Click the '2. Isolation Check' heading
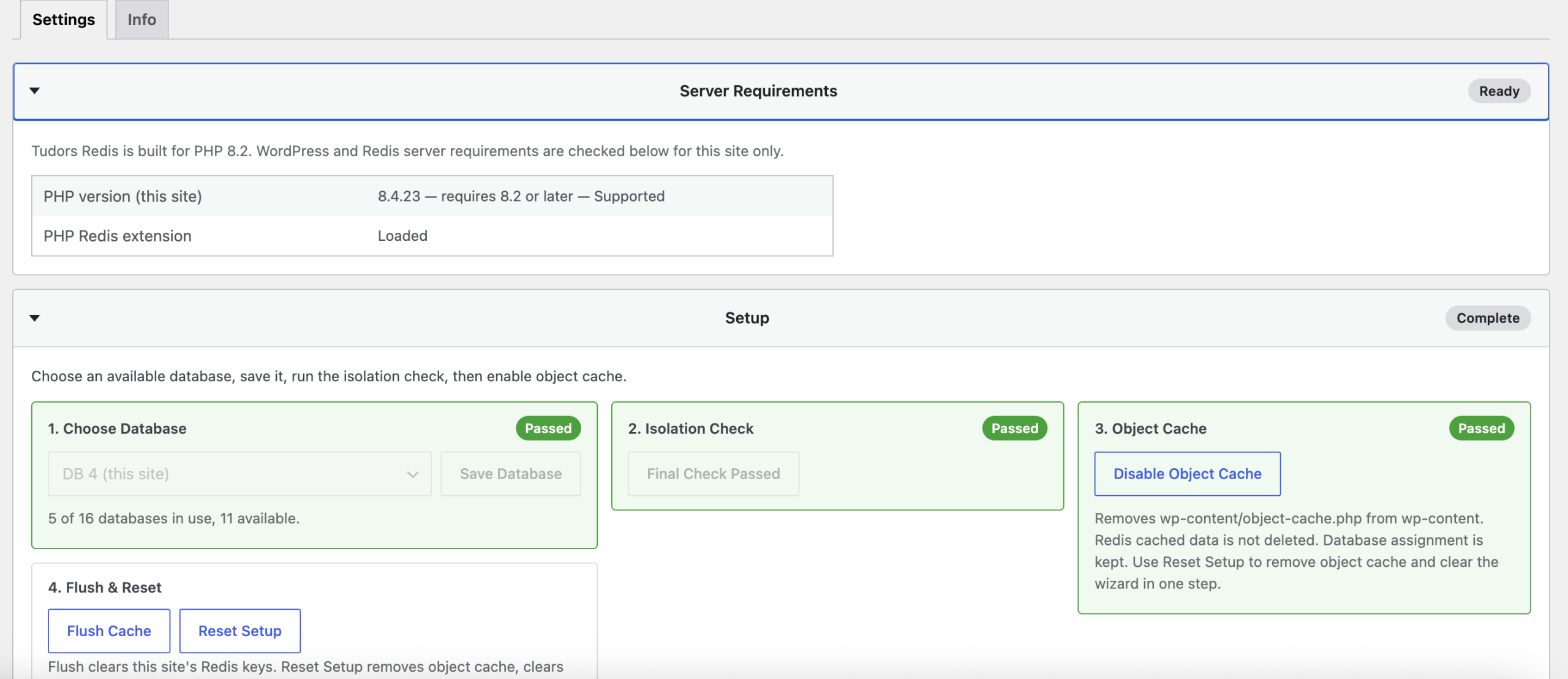This screenshot has height=679, width=1568. [x=691, y=428]
